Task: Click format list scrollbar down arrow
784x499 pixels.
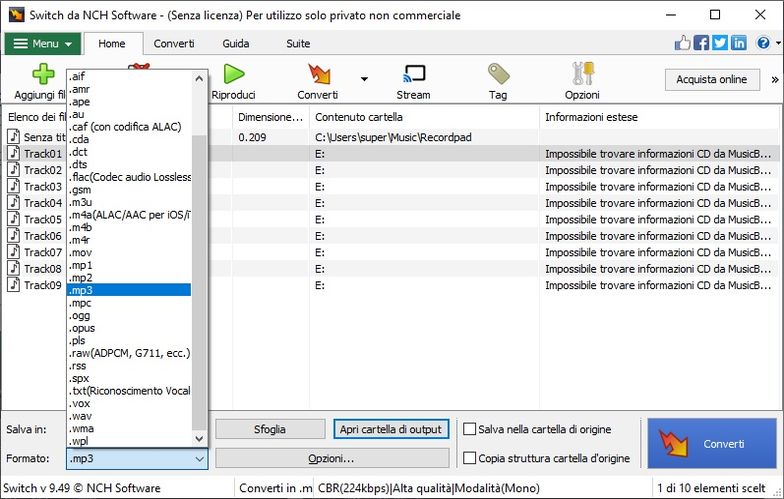Action: (x=199, y=439)
